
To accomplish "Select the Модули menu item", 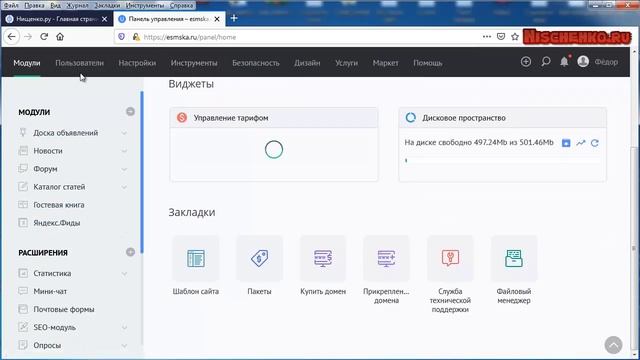I will (27, 63).
